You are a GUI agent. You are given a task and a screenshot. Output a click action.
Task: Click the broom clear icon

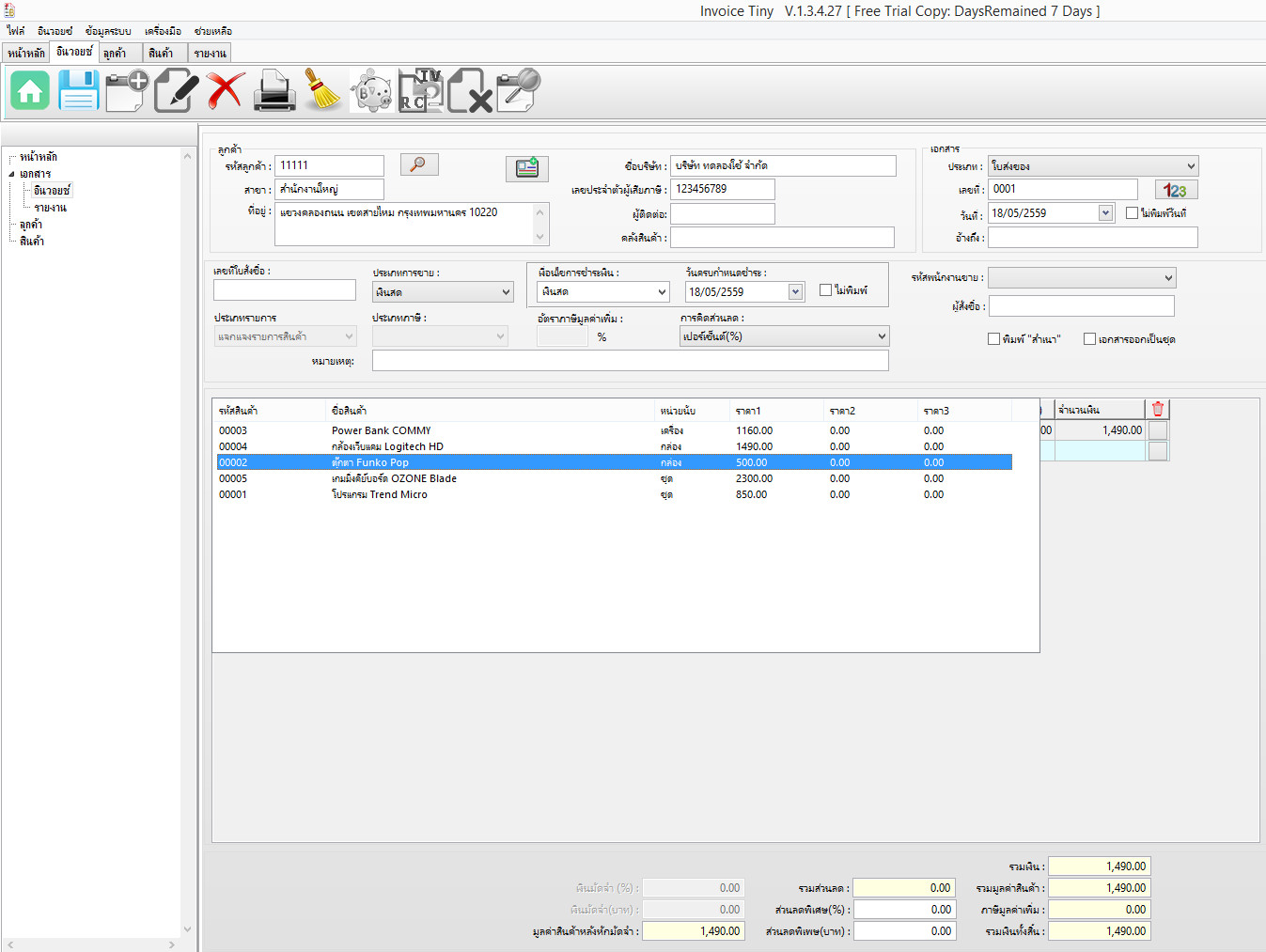click(x=323, y=91)
